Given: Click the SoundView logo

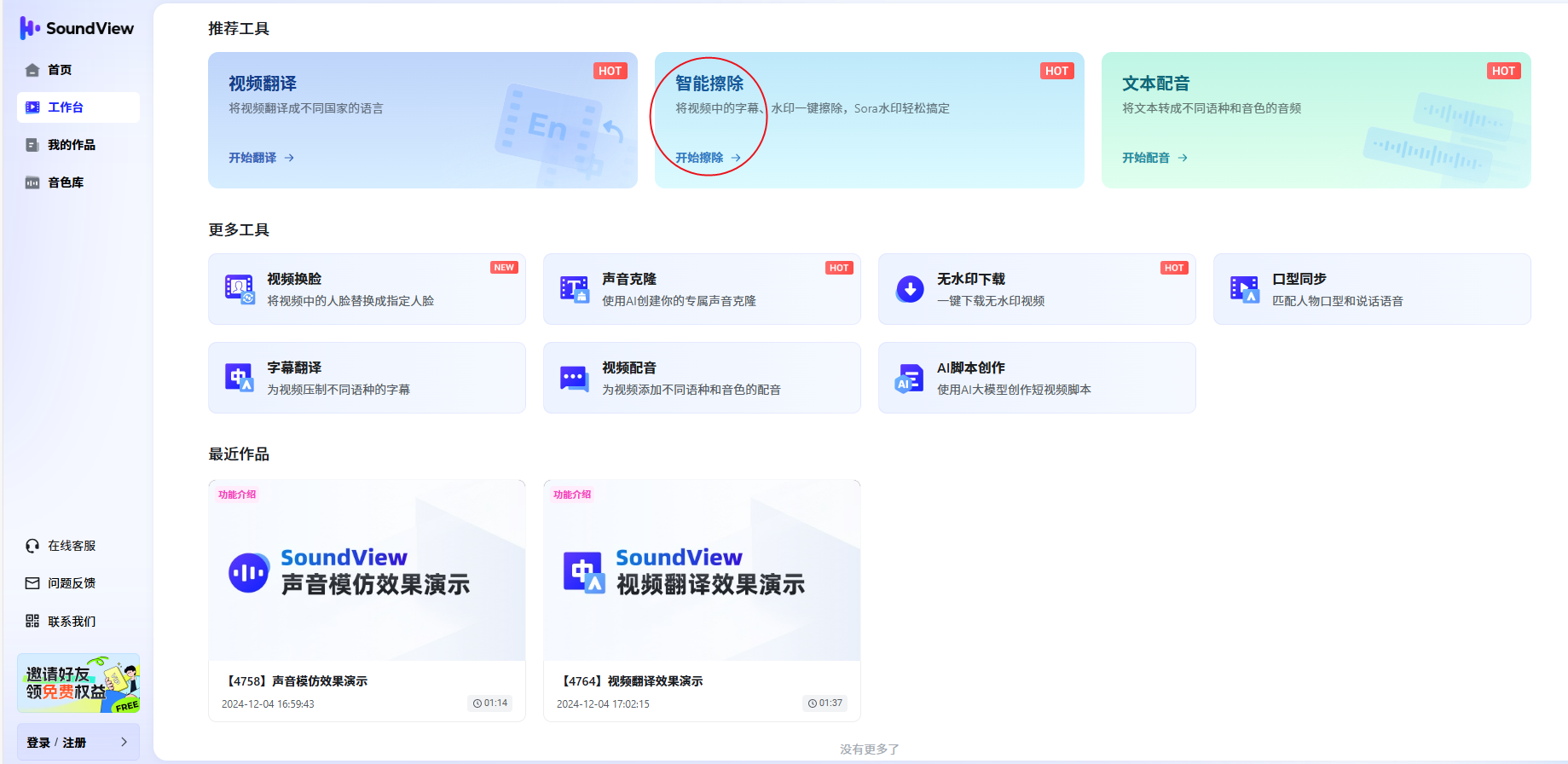Looking at the screenshot, I should 77,28.
